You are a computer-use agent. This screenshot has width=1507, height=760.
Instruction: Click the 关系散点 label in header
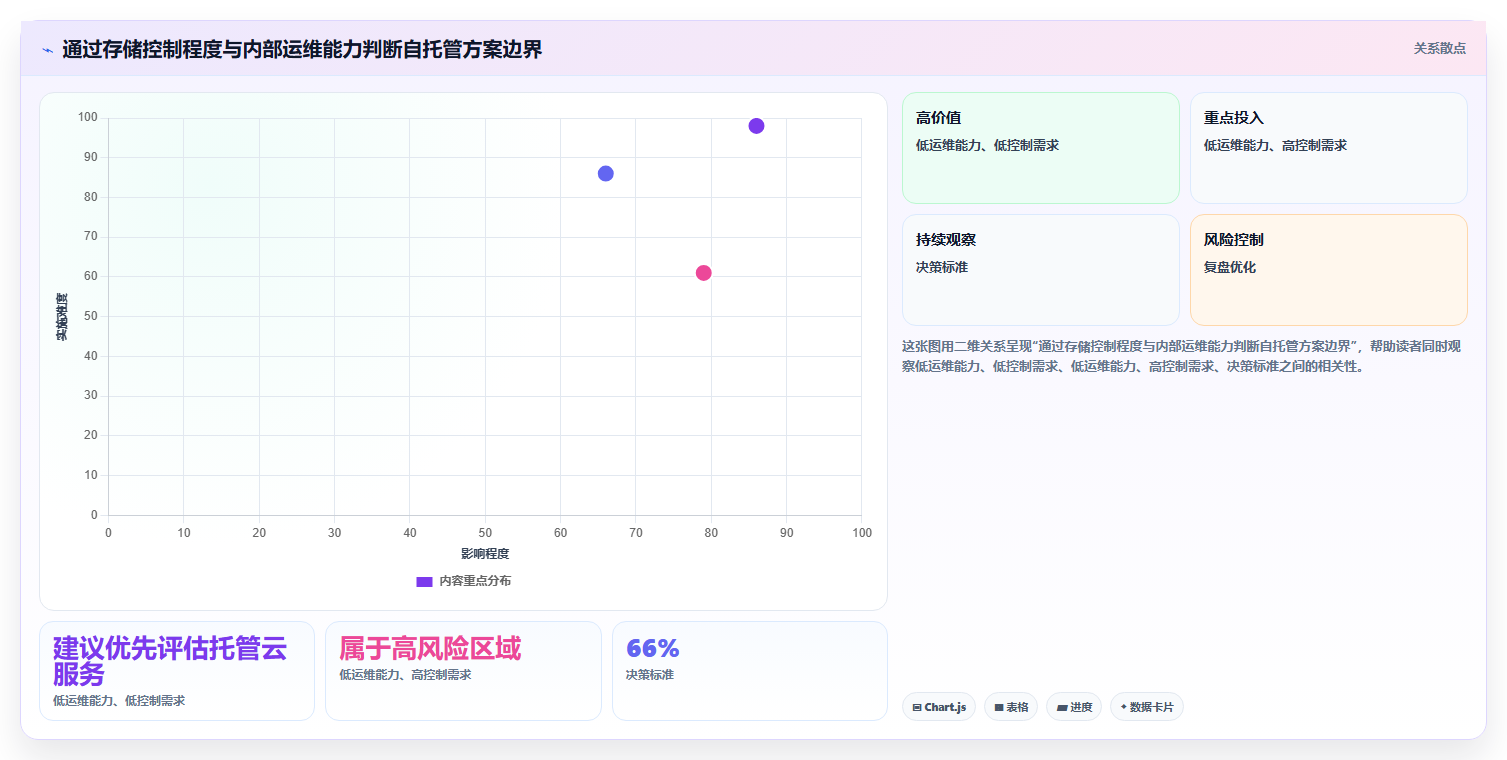click(1440, 48)
